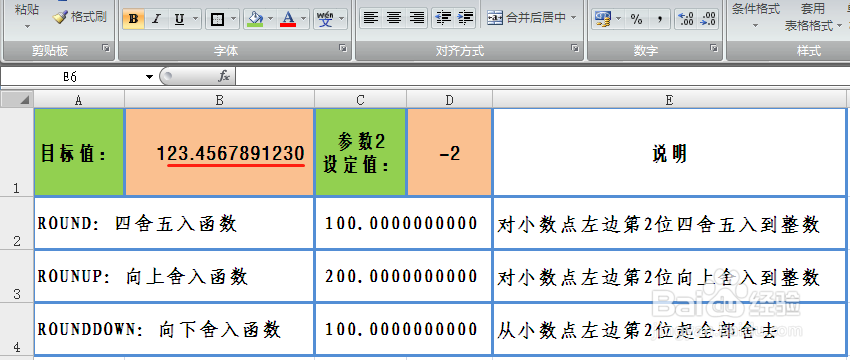Viewport: 850px width, 360px height.
Task: Open accounting format dropdown arrow
Action: pyautogui.click(x=619, y=20)
